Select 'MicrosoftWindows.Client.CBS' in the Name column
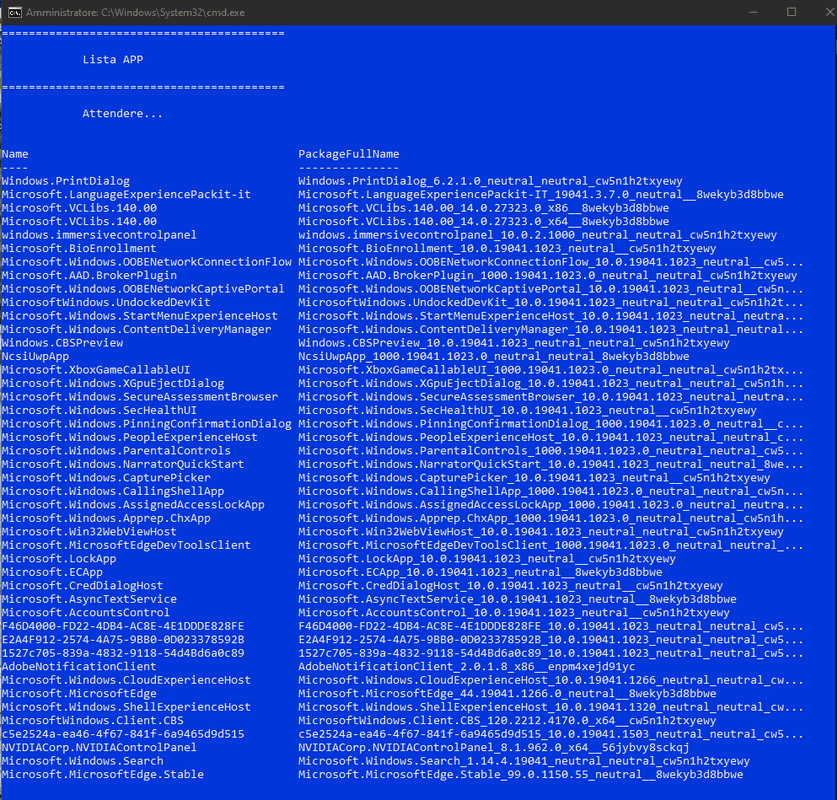The width and height of the screenshot is (837, 800). coord(92,720)
